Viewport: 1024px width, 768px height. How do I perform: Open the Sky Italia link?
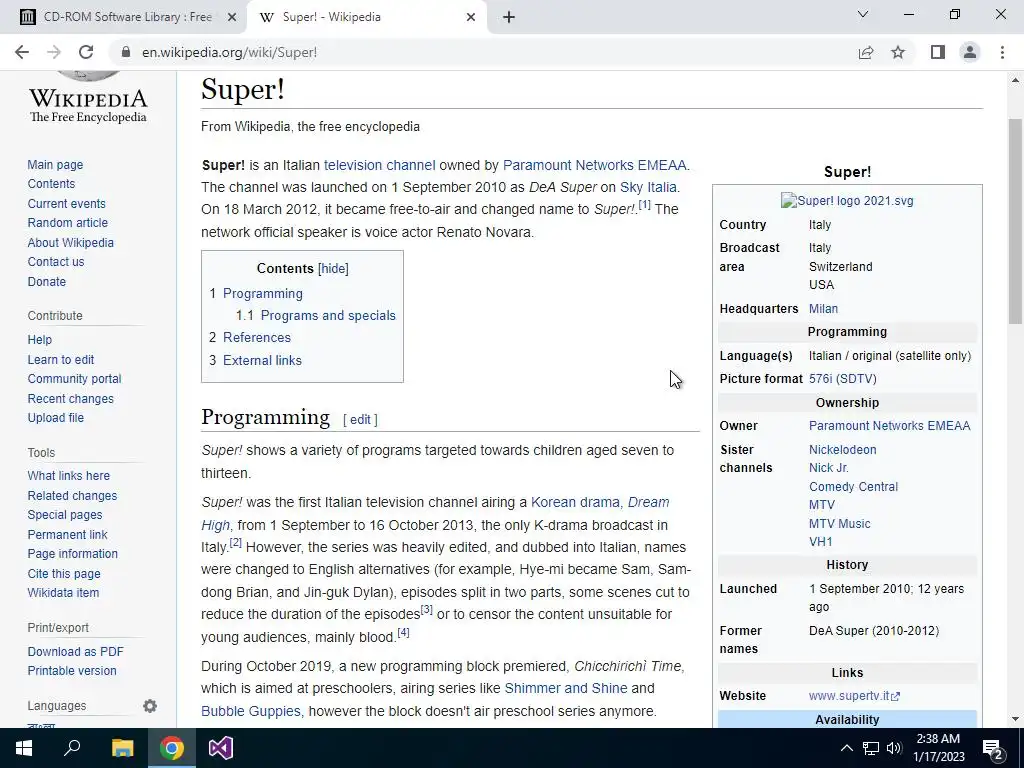[648, 187]
